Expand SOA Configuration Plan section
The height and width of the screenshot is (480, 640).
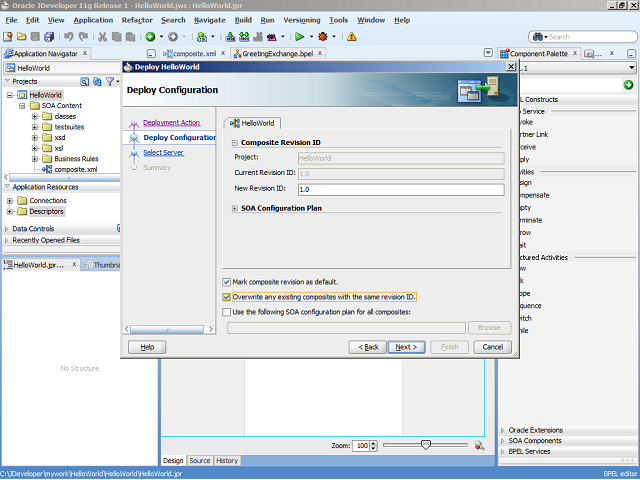(x=235, y=209)
